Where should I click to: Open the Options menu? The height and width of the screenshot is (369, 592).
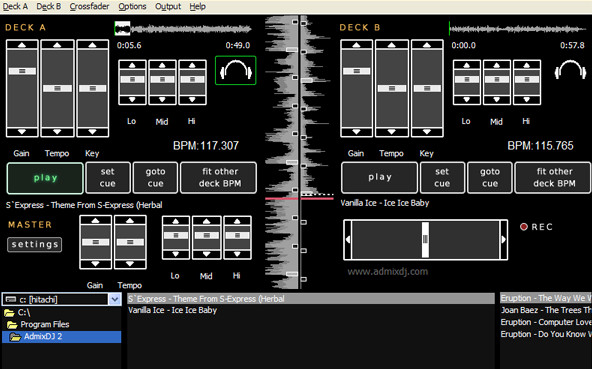pyautogui.click(x=132, y=6)
